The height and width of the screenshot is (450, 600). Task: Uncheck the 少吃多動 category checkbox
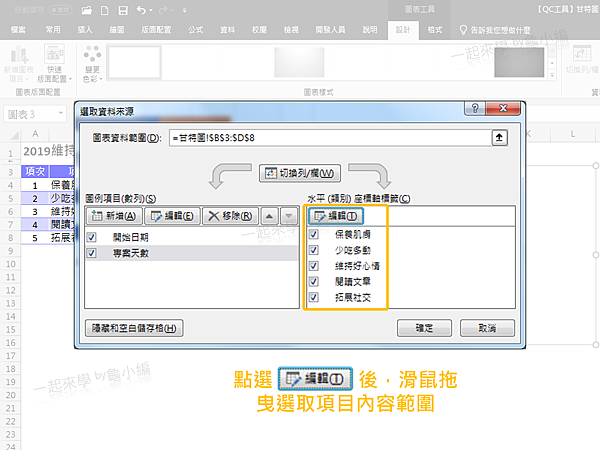313,250
